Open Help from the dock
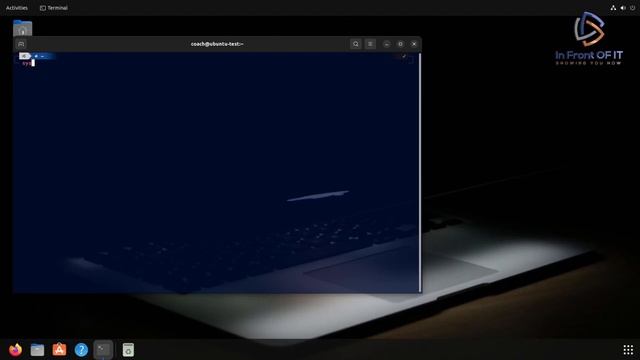Image resolution: width=640 pixels, height=360 pixels. coord(81,350)
